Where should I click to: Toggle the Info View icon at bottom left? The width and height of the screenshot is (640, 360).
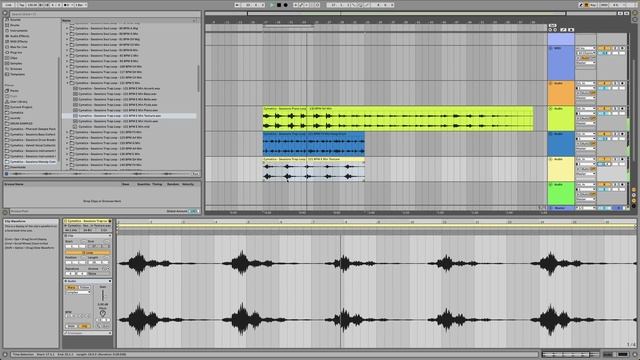[5, 355]
